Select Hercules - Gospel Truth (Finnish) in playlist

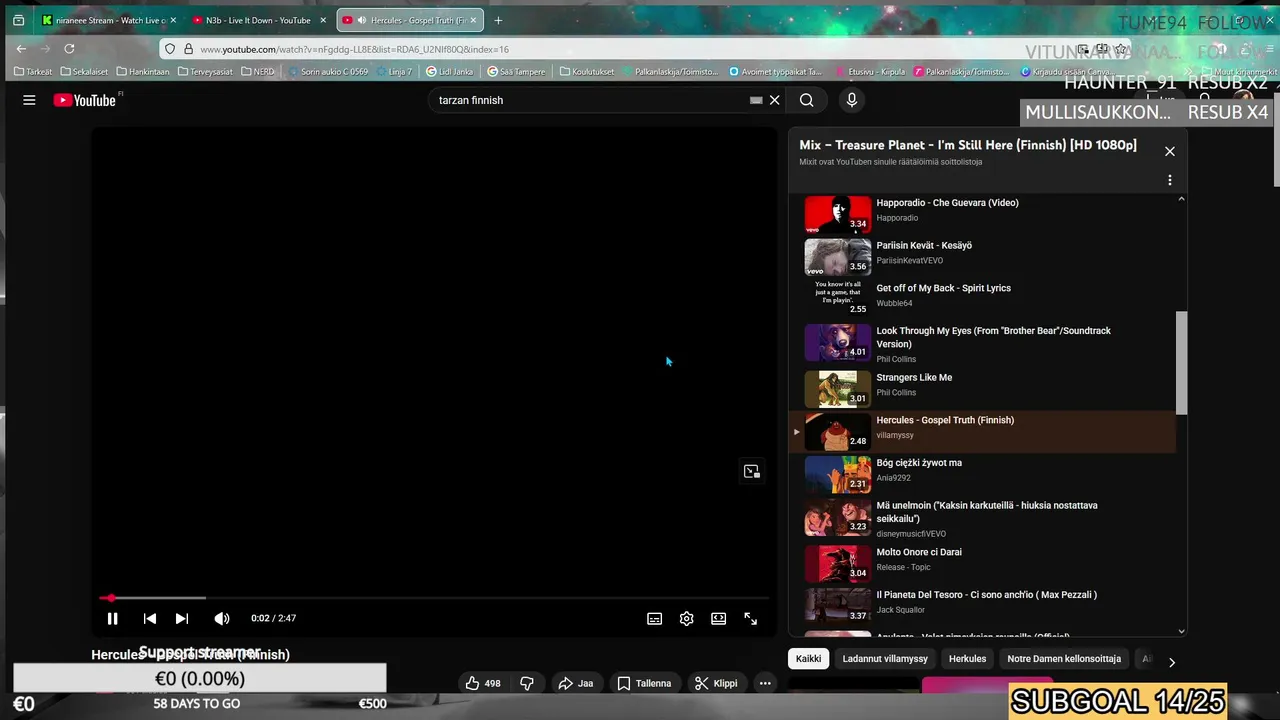[980, 432]
